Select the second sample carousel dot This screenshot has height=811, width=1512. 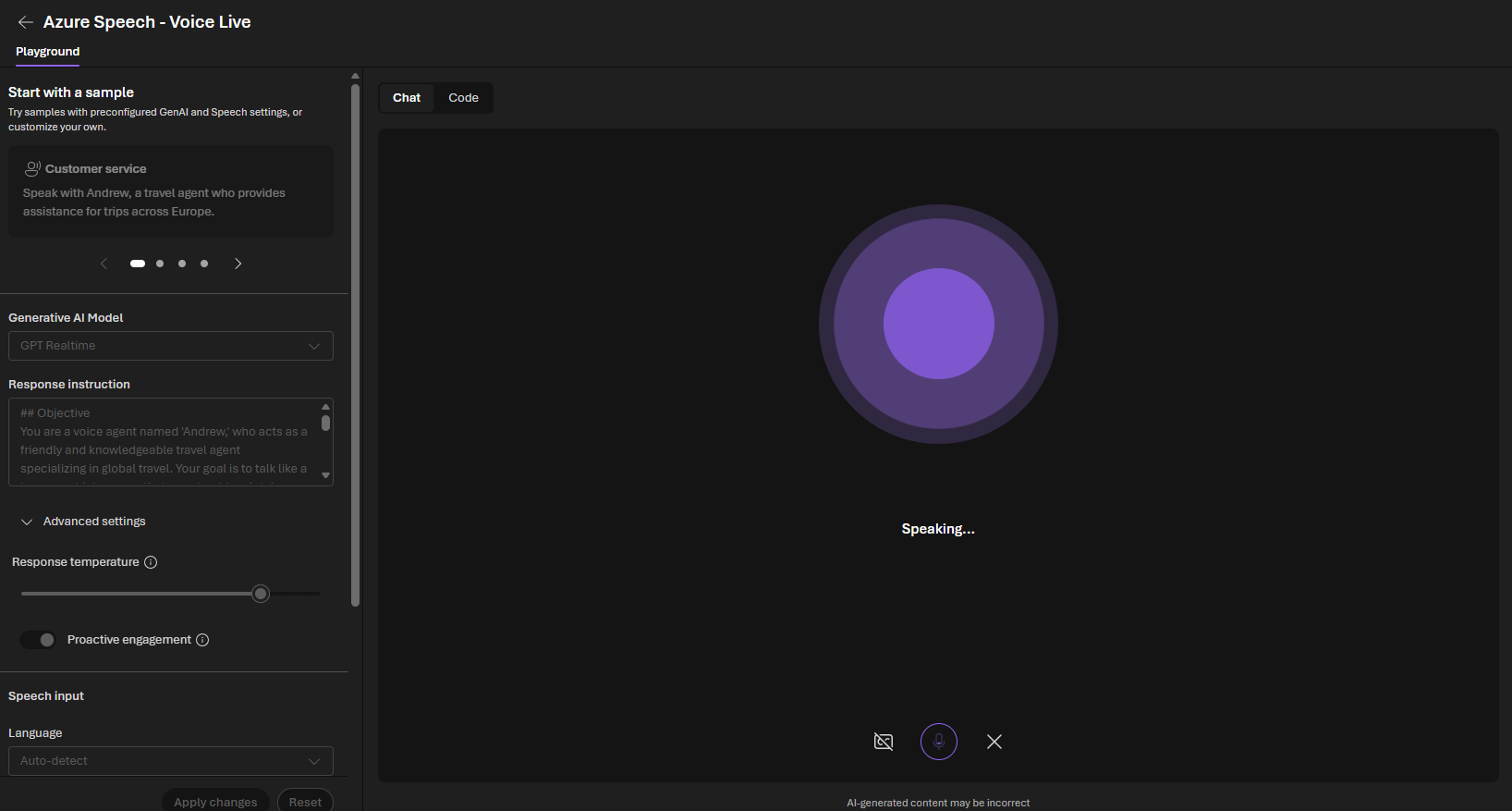coord(160,264)
